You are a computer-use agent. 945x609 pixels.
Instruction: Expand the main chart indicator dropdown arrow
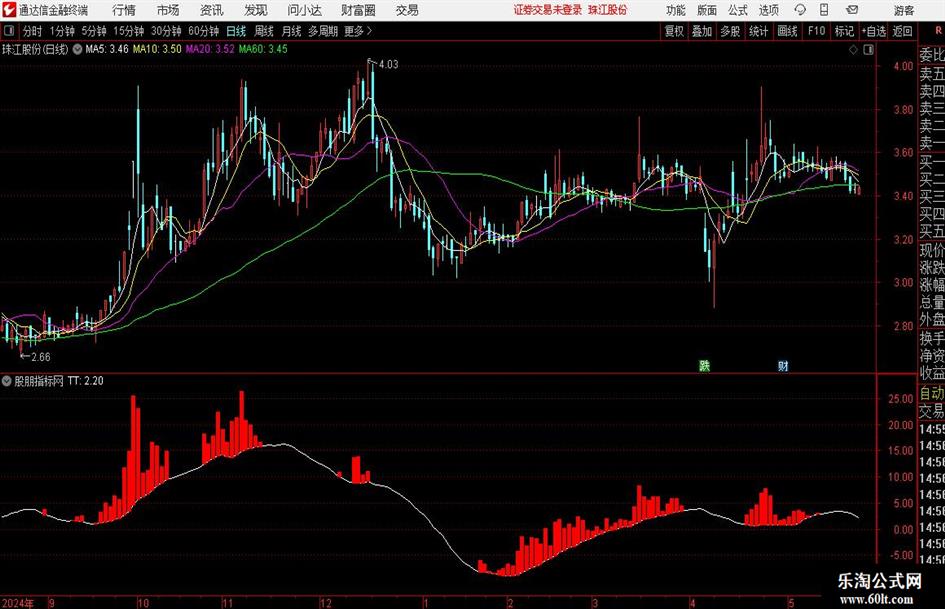coord(77,49)
